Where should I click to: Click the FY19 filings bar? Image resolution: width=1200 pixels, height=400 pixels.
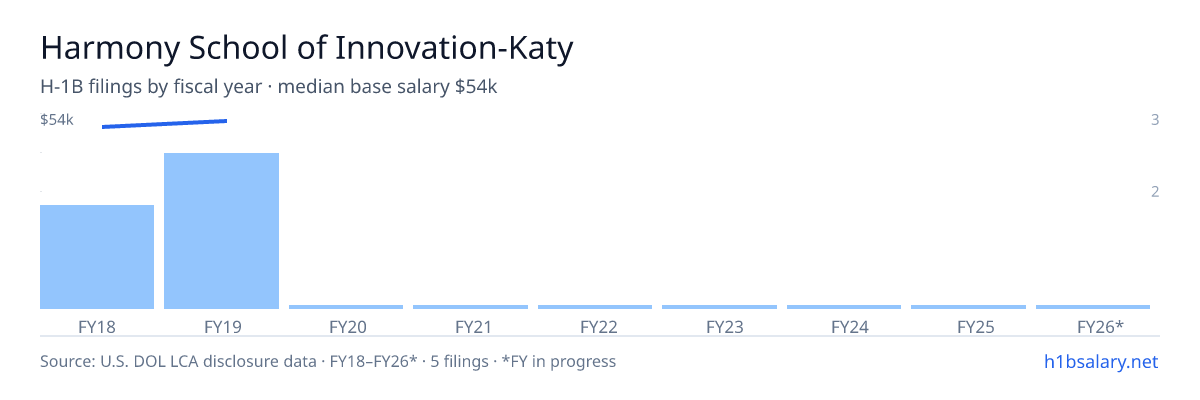point(221,231)
